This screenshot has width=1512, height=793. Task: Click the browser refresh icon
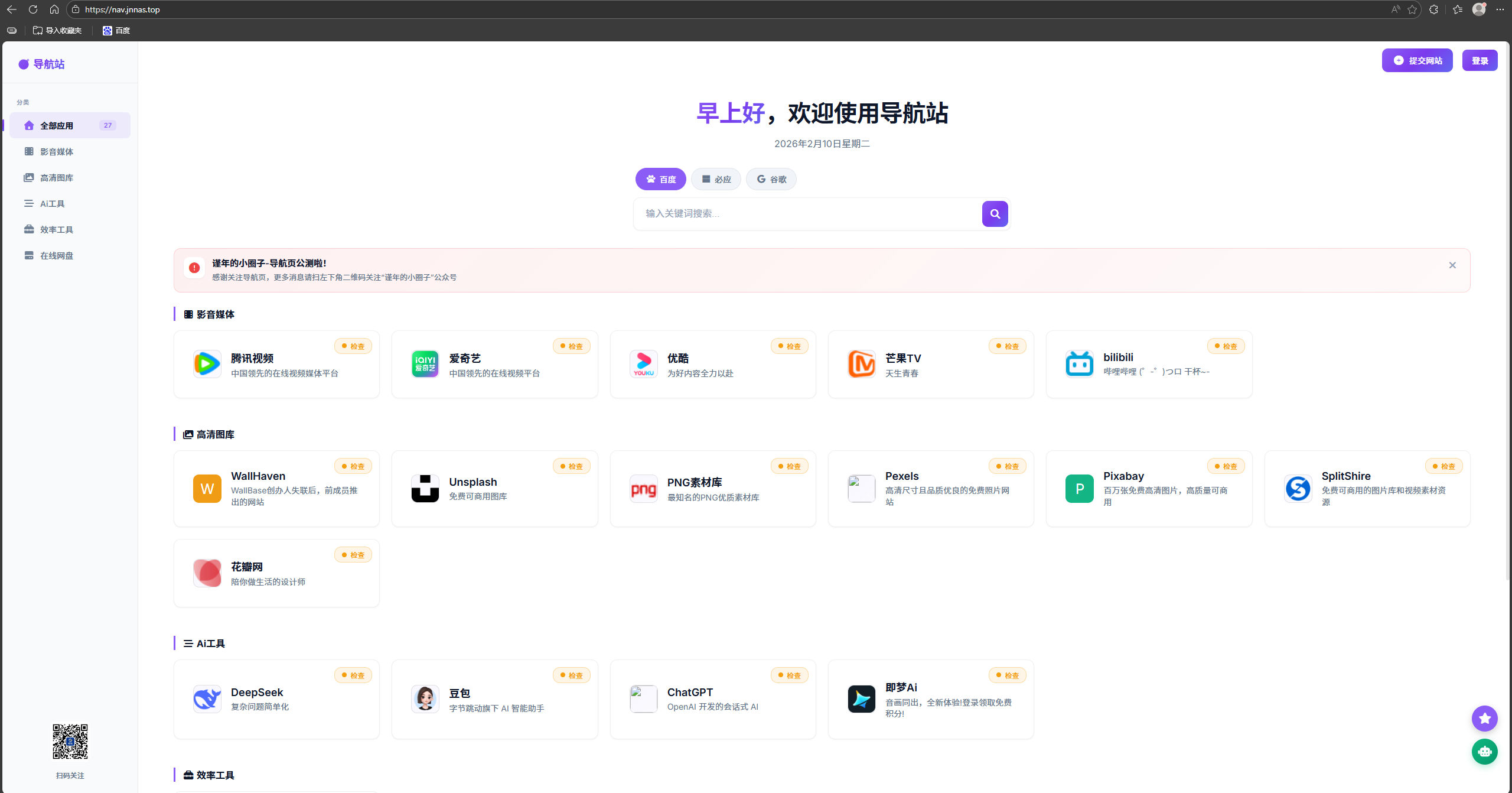pyautogui.click(x=33, y=9)
